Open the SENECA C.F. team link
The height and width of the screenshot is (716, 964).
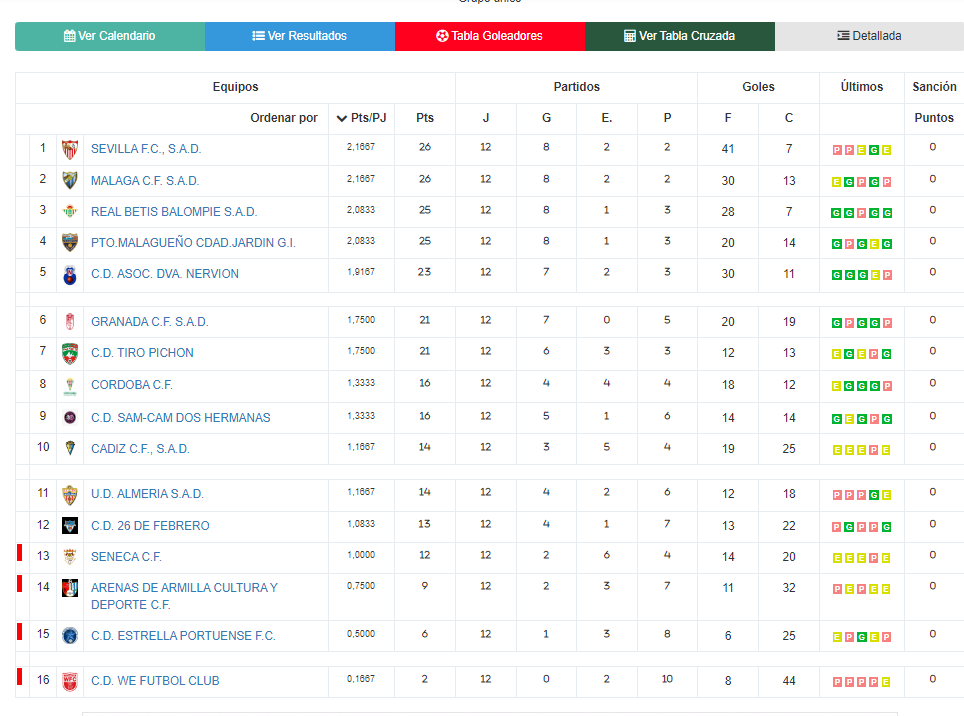coord(126,557)
